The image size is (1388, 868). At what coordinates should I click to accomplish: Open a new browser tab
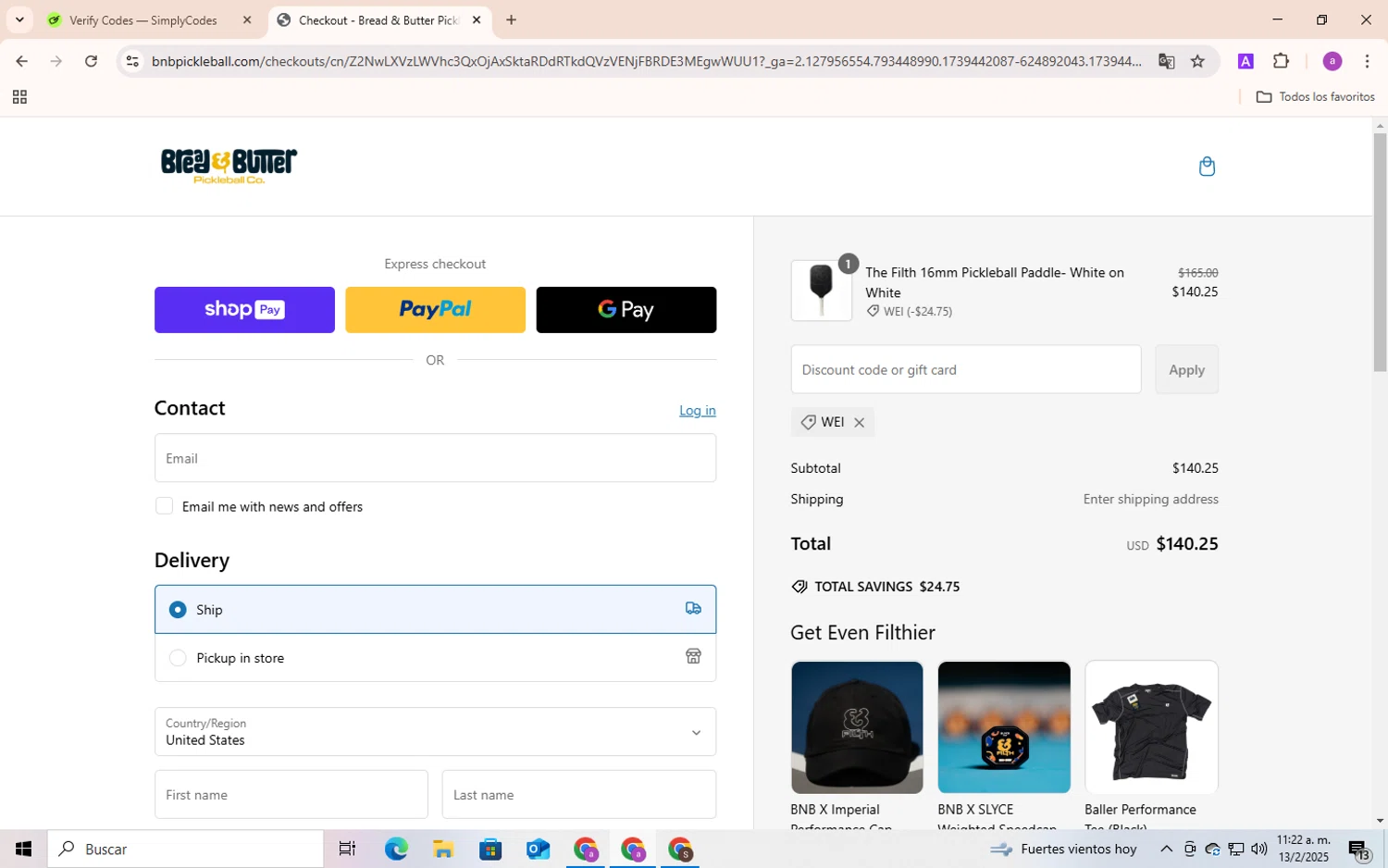[511, 19]
